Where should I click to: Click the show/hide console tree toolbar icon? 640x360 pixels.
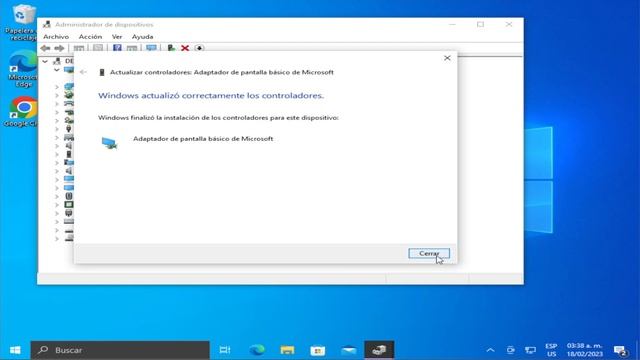coord(79,48)
